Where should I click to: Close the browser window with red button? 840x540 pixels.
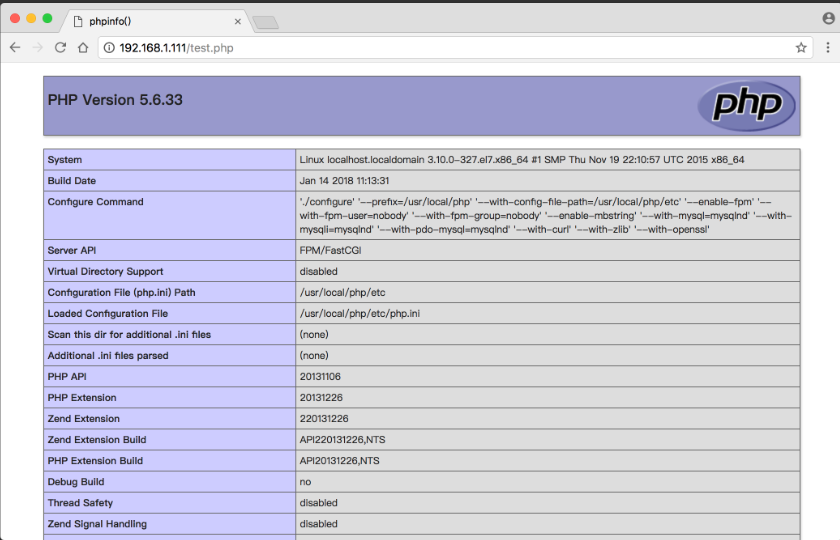click(x=15, y=18)
